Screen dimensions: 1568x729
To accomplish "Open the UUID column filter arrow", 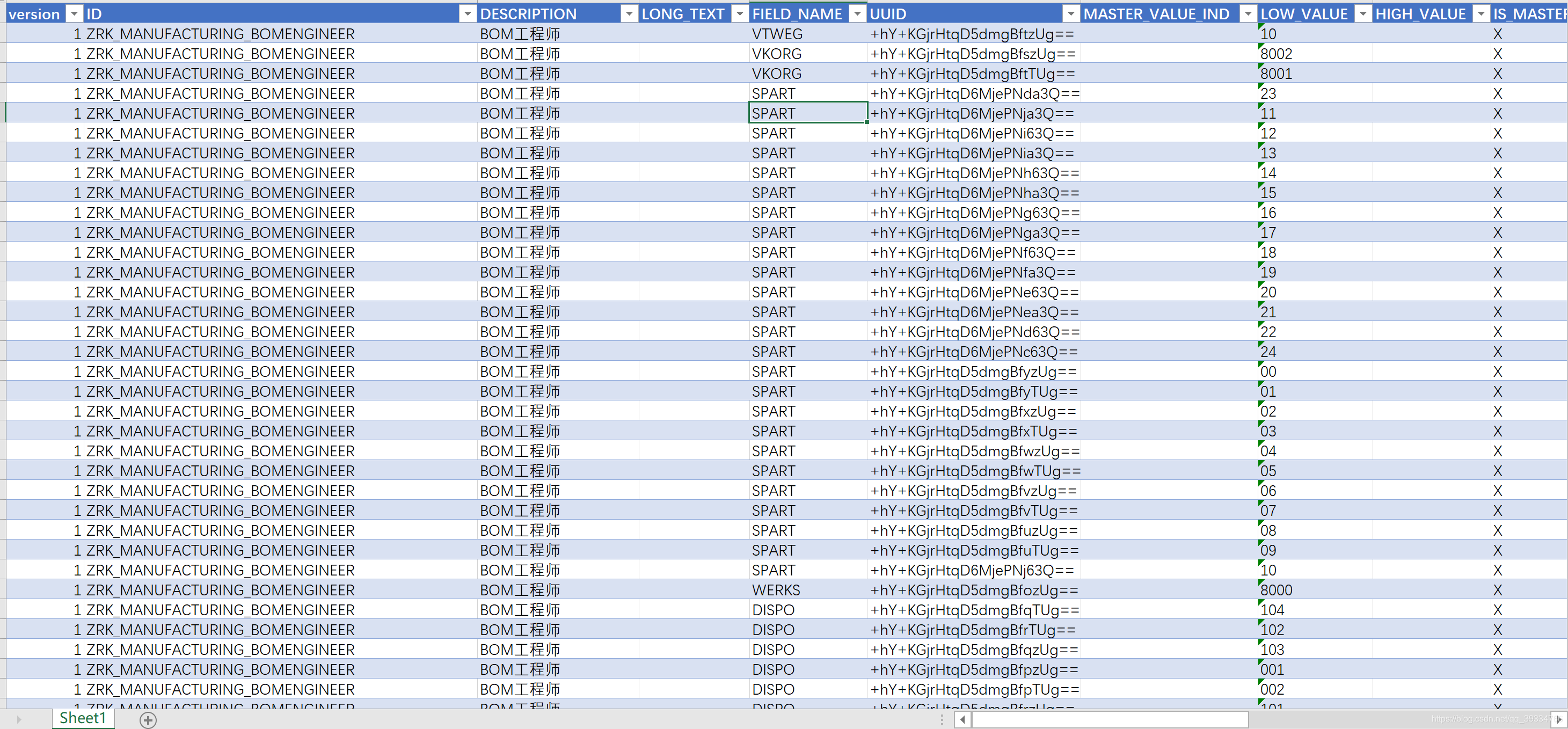I will [1071, 14].
